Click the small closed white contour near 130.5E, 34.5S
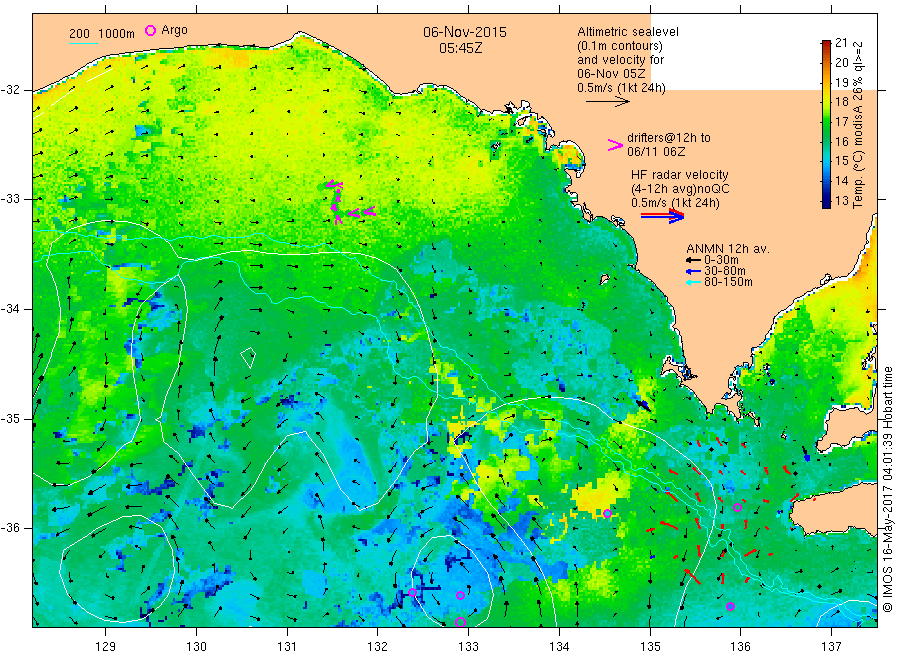The height and width of the screenshot is (660, 900). tap(248, 357)
